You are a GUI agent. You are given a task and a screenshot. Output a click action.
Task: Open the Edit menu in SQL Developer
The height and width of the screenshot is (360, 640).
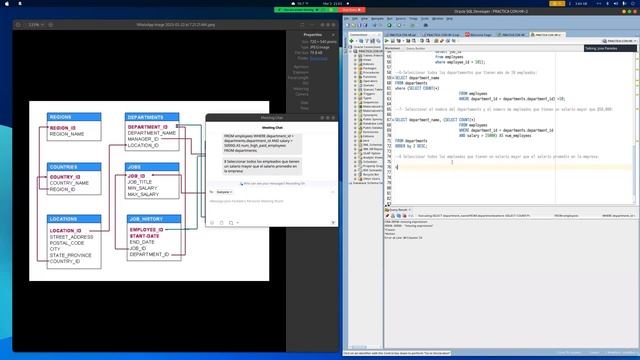(x=355, y=19)
